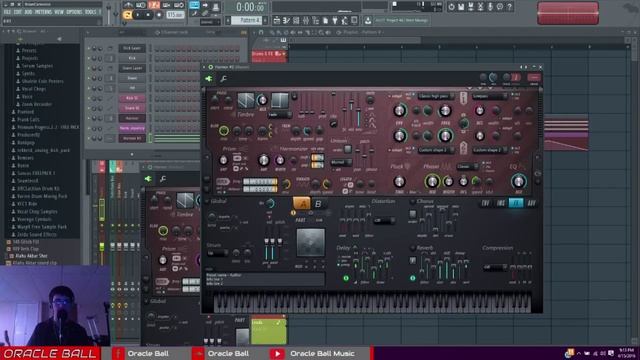Viewport: 640px width, 360px height.
Task: Open the Phaser Classic type dropdown
Action: pyautogui.click(x=468, y=167)
